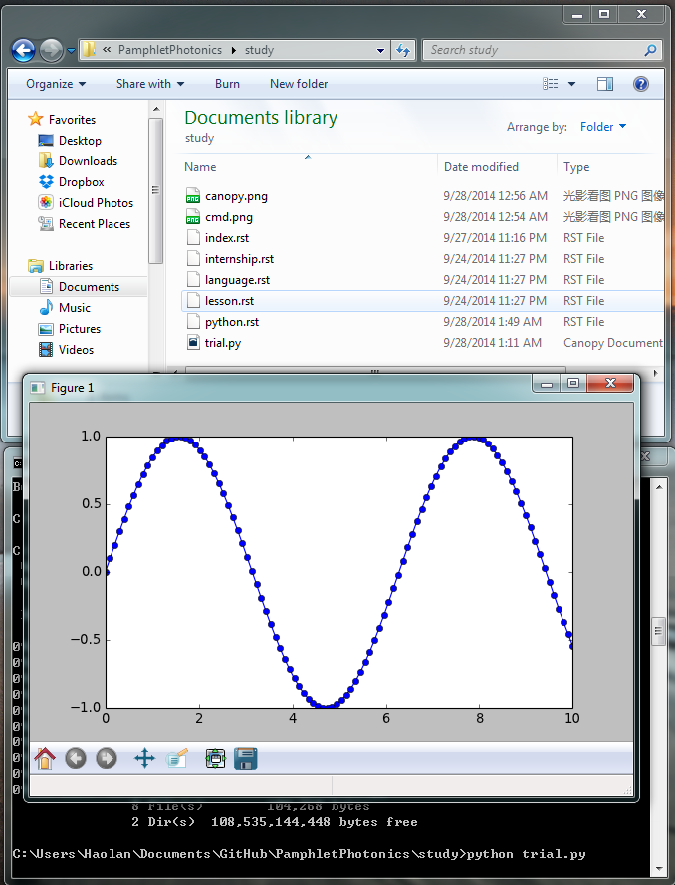Select the Pan axes cross tool
Image resolution: width=675 pixels, height=885 pixels.
[x=144, y=758]
